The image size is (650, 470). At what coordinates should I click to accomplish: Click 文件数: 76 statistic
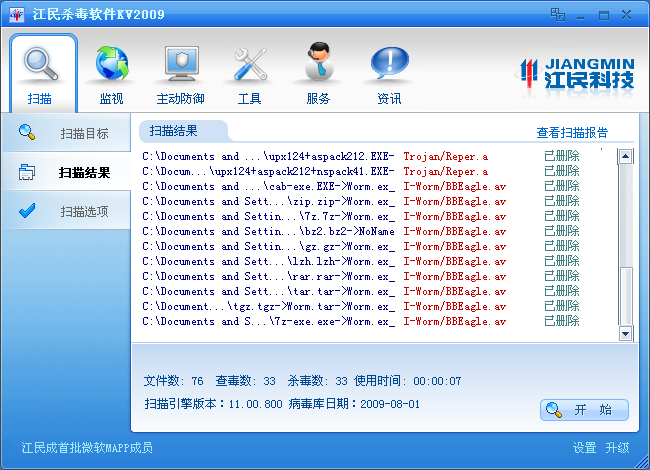(x=173, y=380)
